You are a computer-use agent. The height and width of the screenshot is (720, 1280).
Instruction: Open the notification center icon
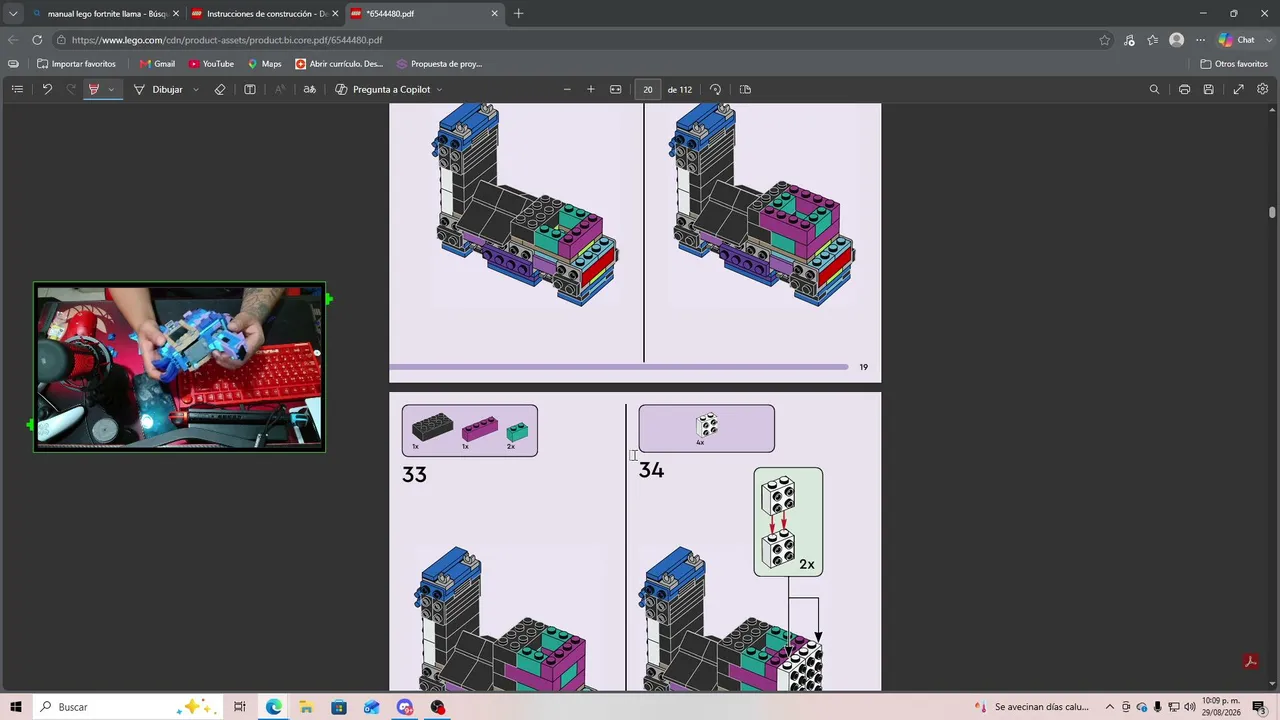[1259, 707]
